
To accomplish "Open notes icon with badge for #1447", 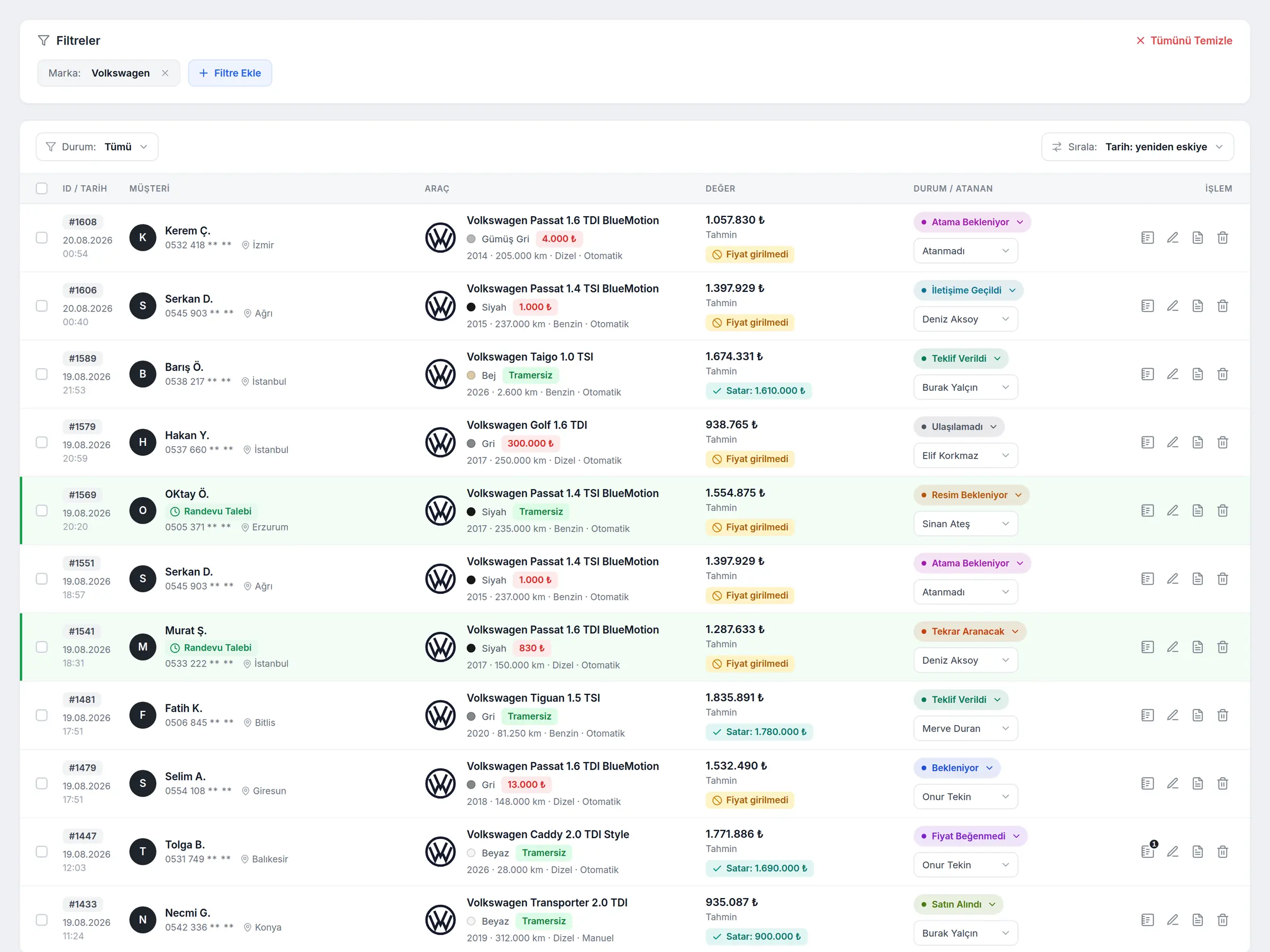I will [1147, 852].
